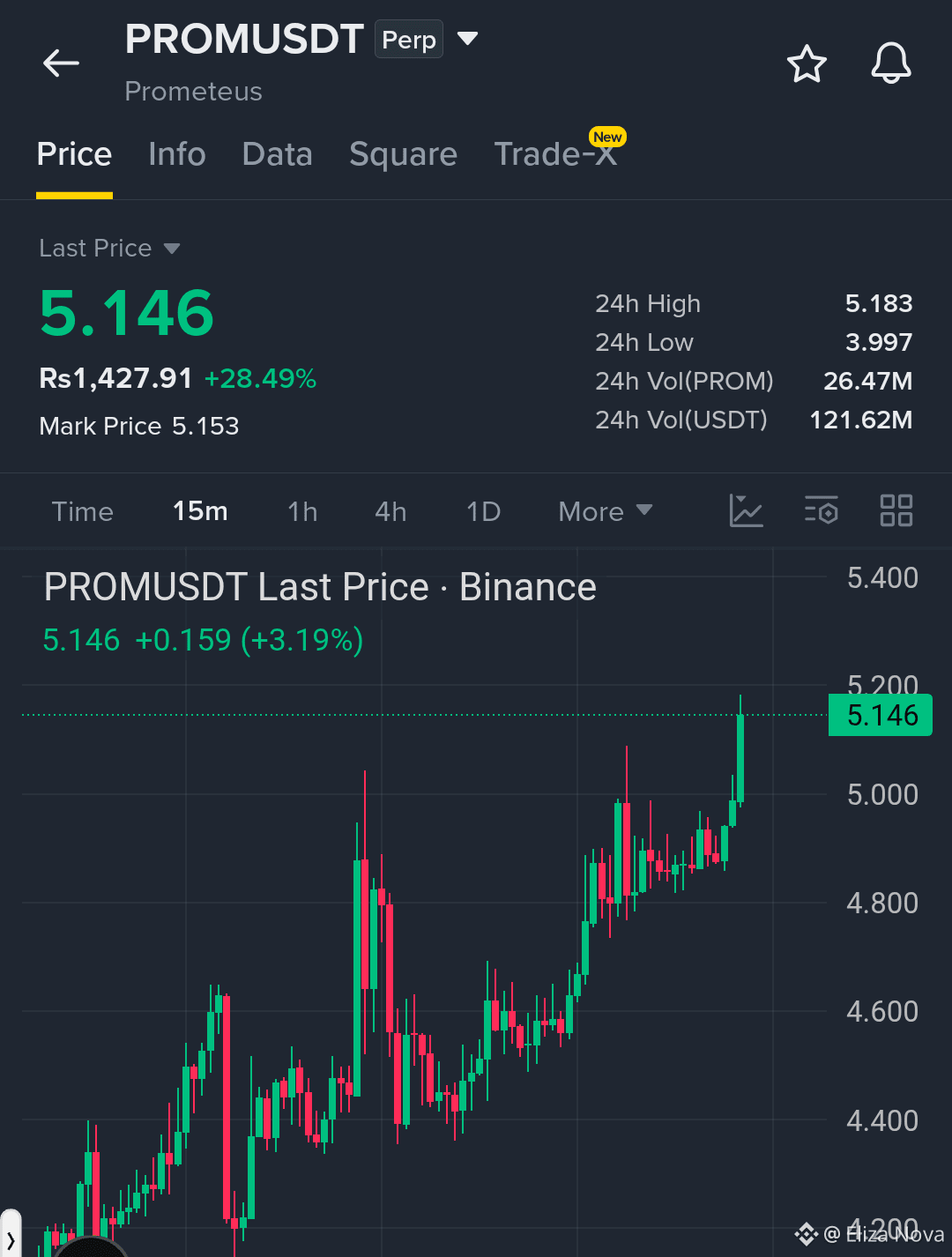
Task: Switch to the Info tab
Action: click(x=177, y=154)
